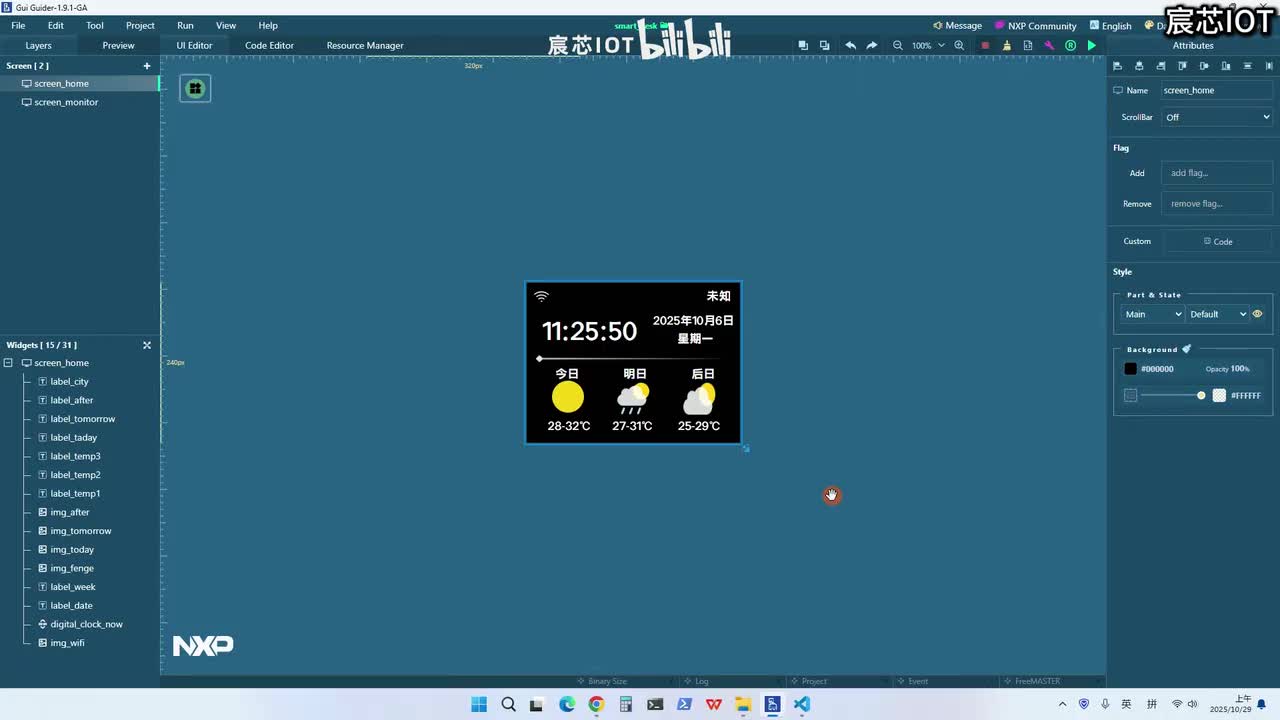1280x720 pixels.
Task: Align widgets to horizontal center
Action: tap(1139, 66)
